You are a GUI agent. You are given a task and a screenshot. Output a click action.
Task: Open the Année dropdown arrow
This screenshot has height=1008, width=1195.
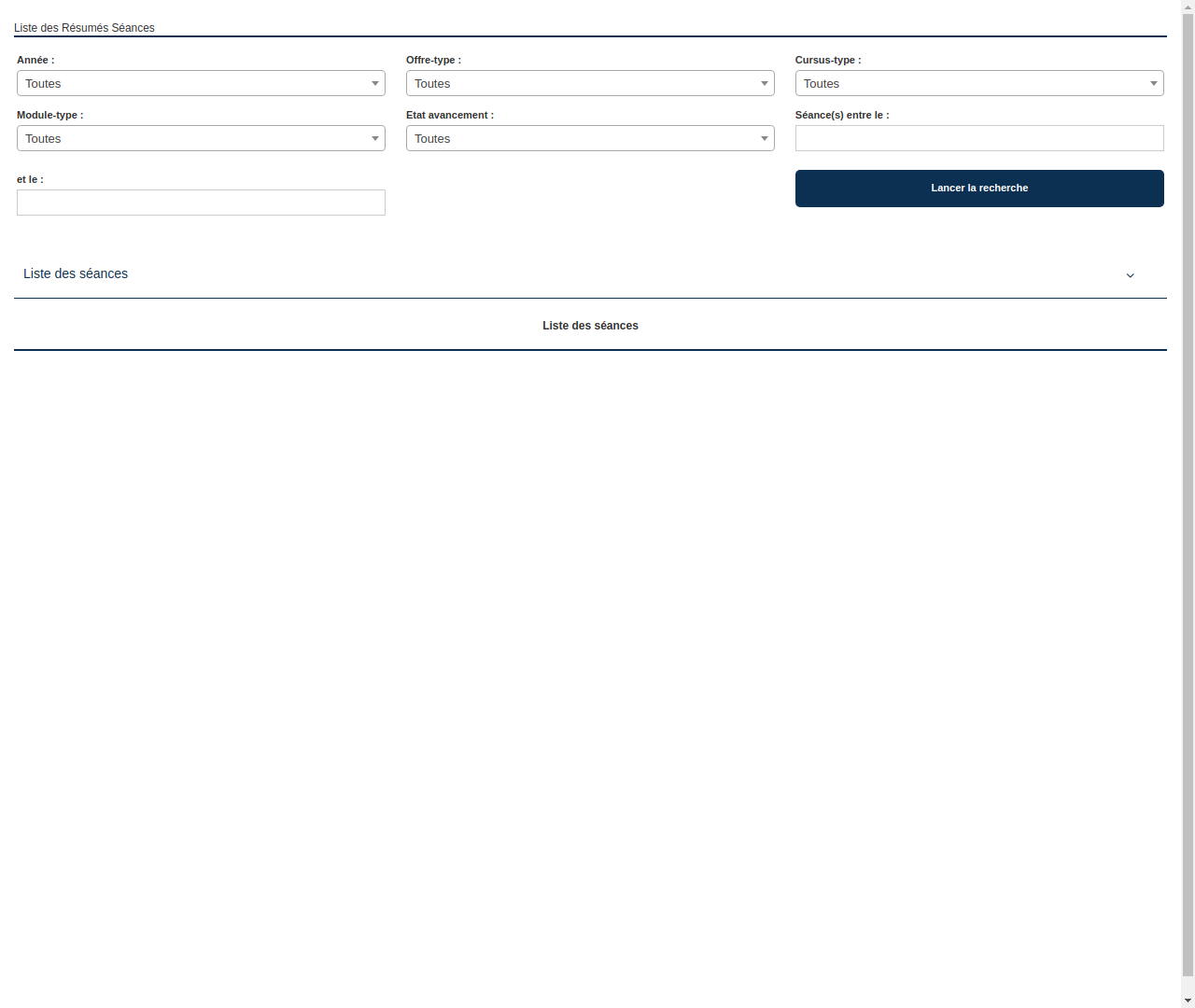click(x=375, y=83)
